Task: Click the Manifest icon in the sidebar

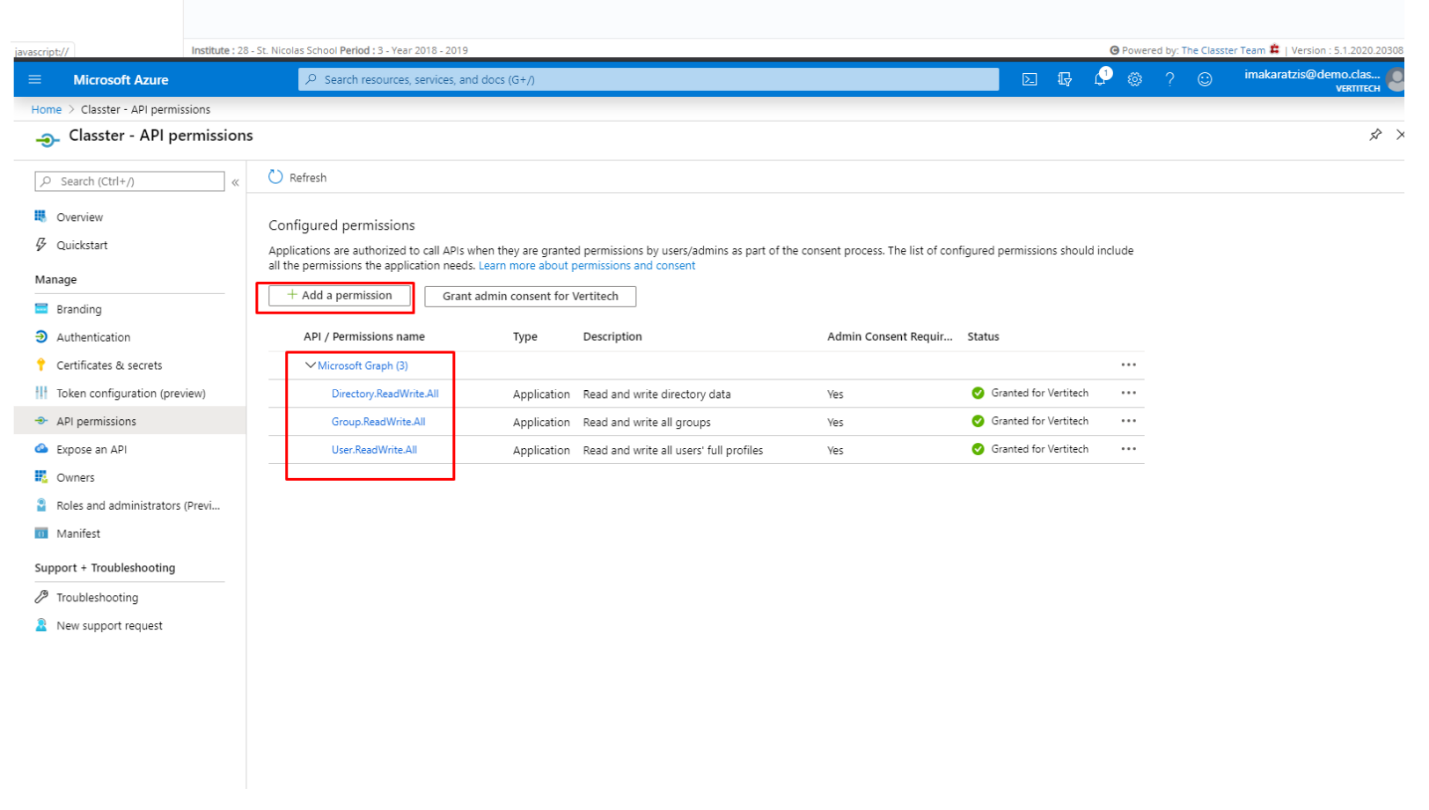Action: 41,533
